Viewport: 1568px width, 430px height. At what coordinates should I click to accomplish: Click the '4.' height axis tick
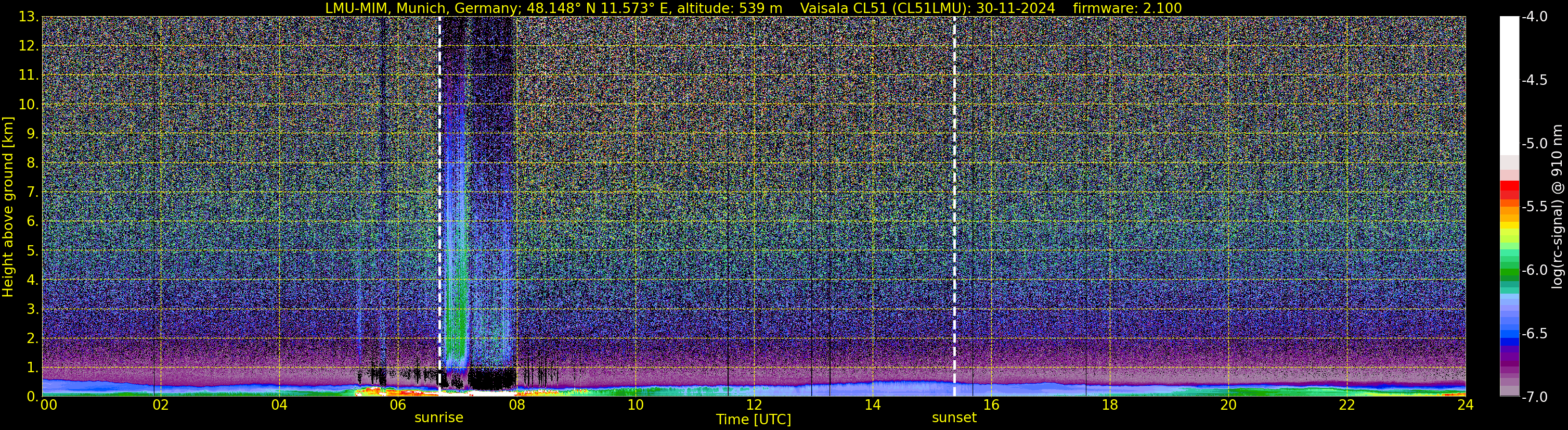[x=33, y=280]
